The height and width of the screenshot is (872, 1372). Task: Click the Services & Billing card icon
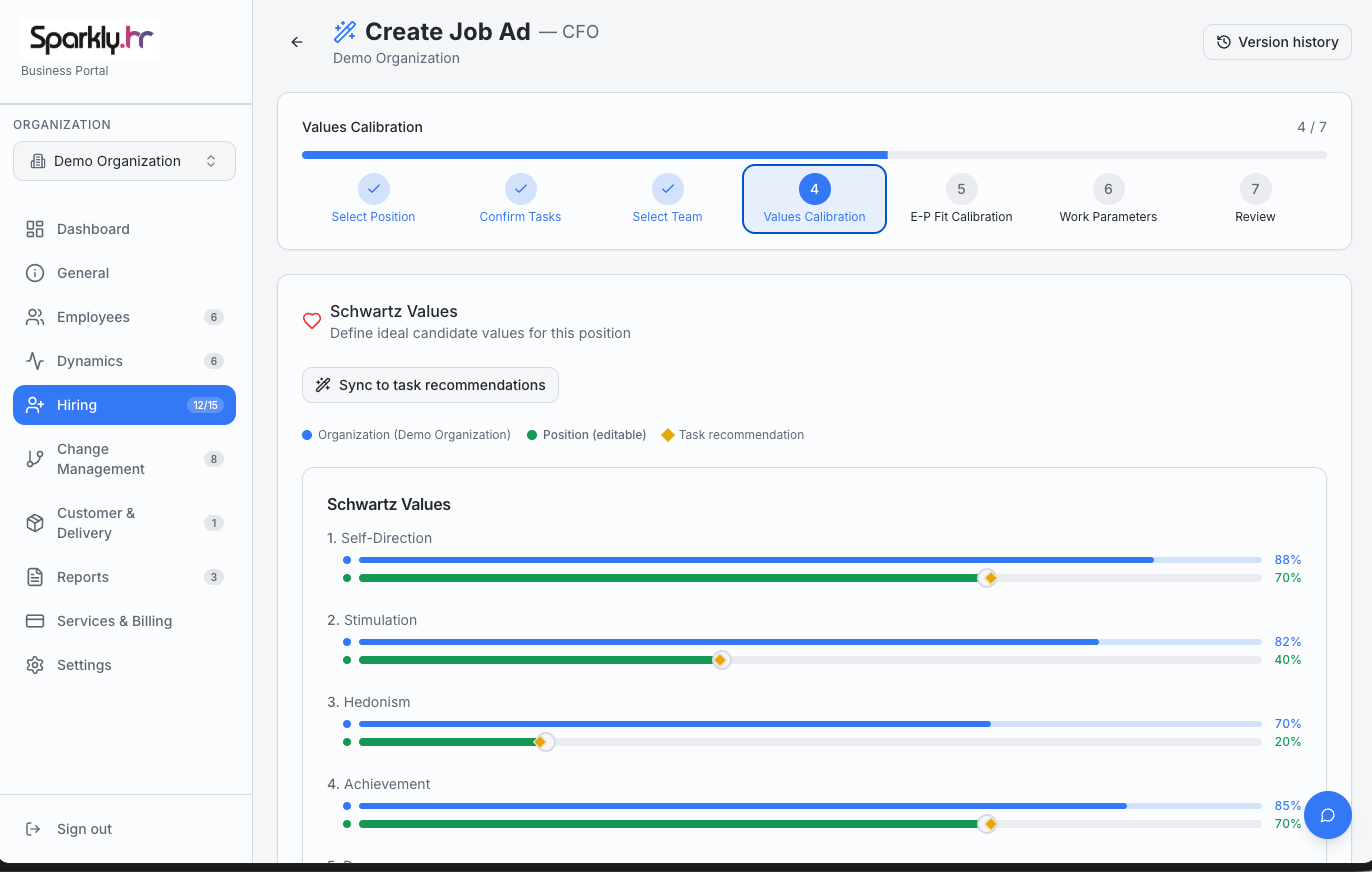click(x=35, y=621)
